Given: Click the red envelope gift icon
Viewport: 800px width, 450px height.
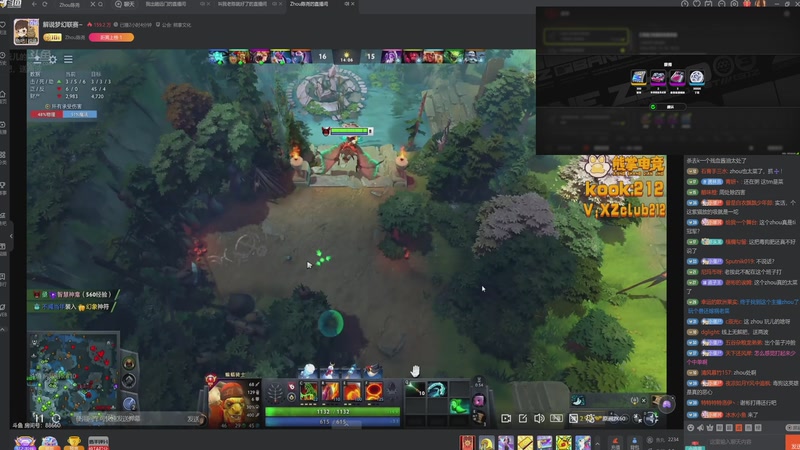Looking at the screenshot, I should (x=467, y=442).
